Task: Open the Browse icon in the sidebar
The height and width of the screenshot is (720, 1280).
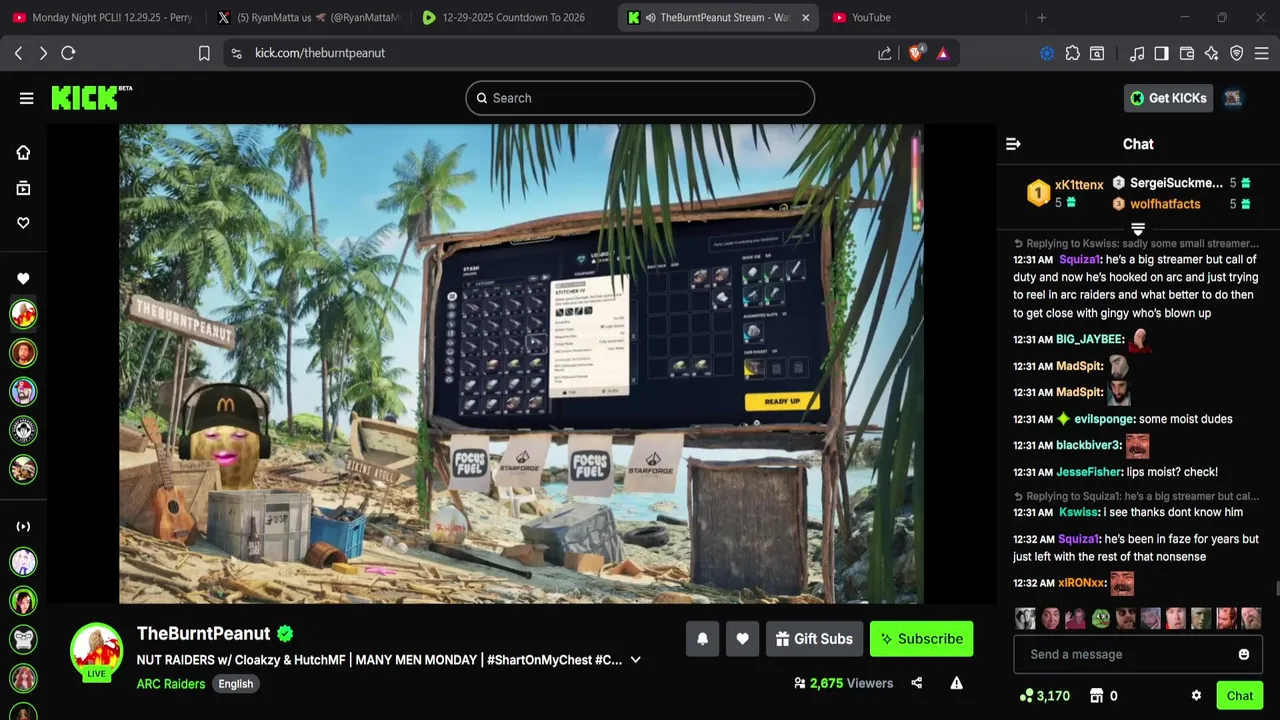Action: click(23, 188)
